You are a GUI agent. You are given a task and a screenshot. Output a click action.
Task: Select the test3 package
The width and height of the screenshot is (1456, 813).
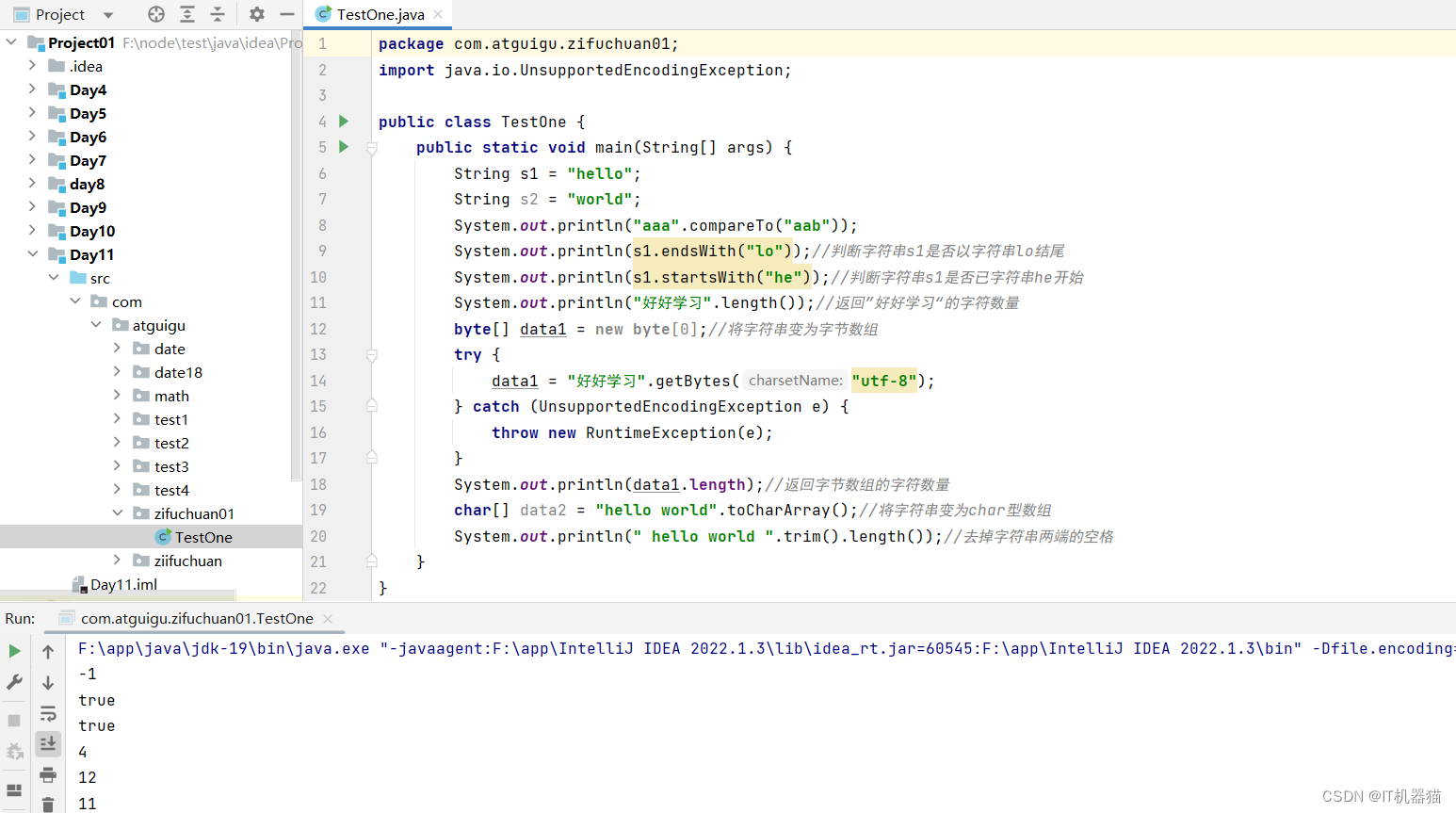tap(171, 466)
